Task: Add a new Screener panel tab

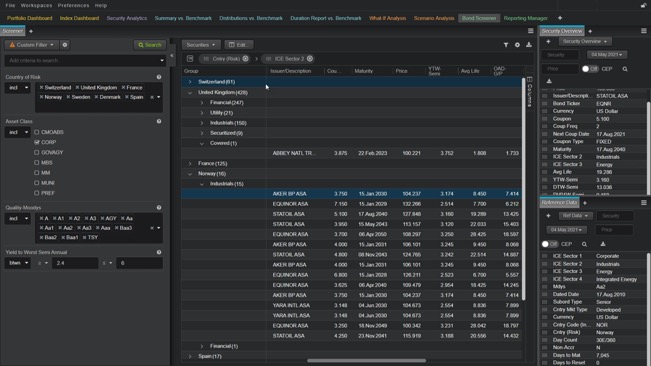Action: (x=31, y=31)
